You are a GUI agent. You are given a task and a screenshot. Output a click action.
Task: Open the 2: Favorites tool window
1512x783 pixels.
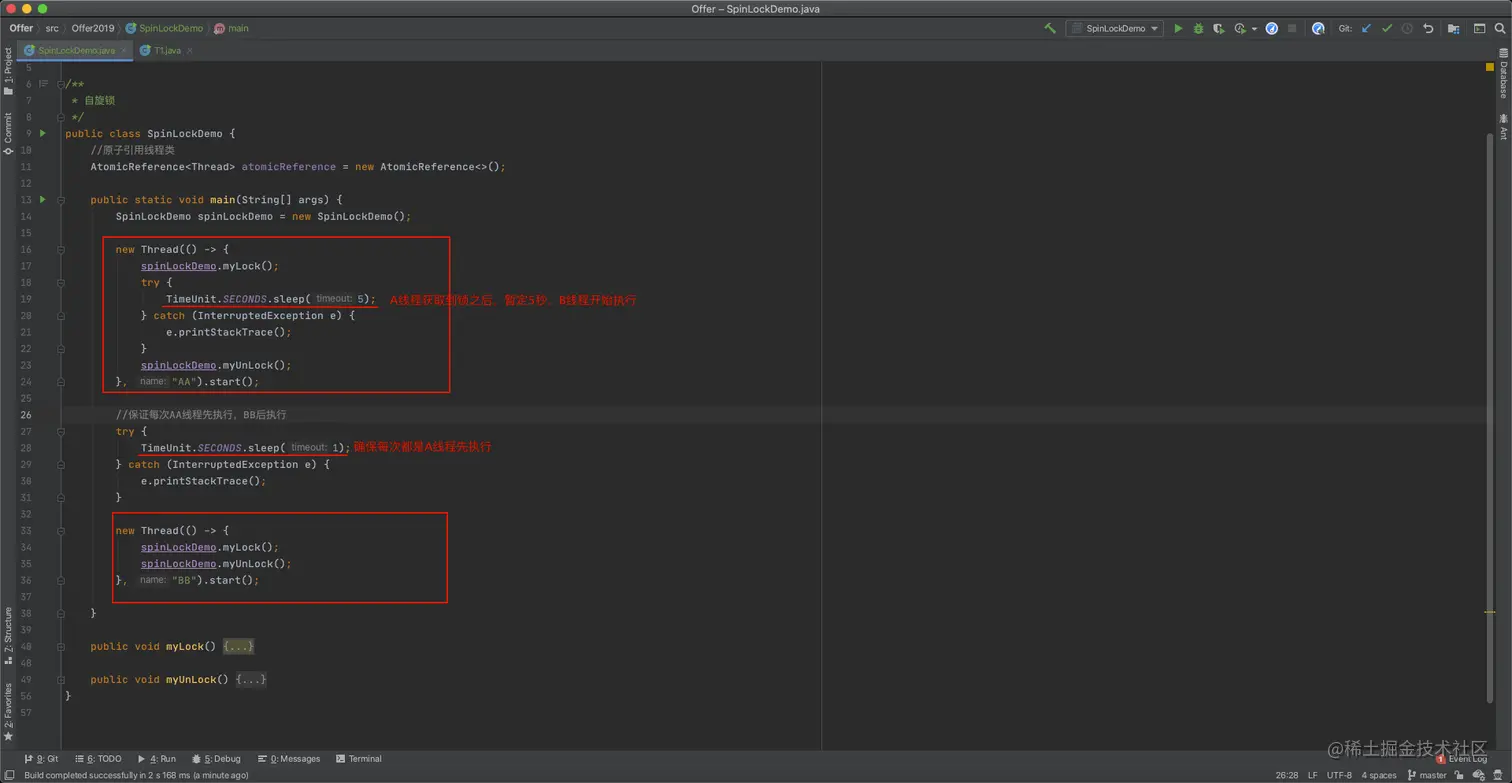point(8,712)
